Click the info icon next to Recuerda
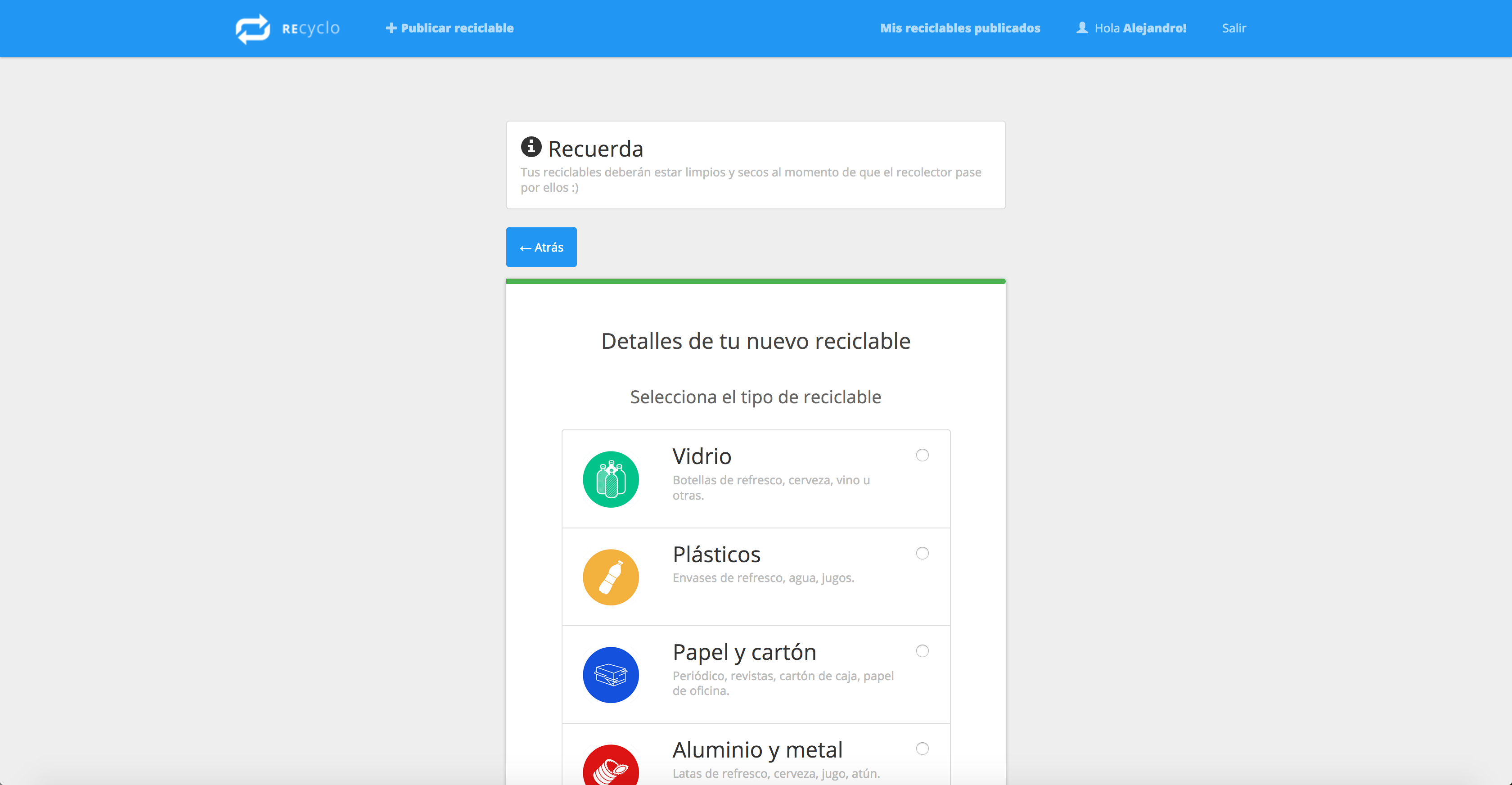This screenshot has width=1512, height=785. point(531,147)
